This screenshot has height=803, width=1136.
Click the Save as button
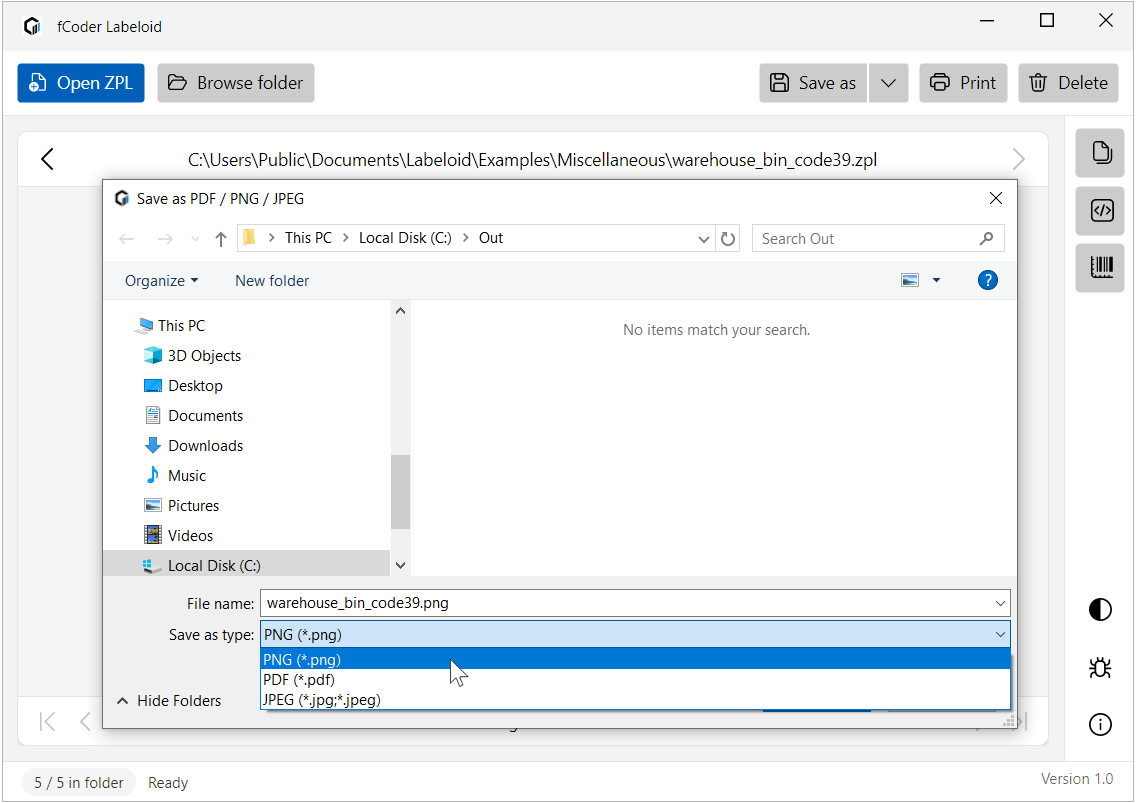pyautogui.click(x=813, y=83)
